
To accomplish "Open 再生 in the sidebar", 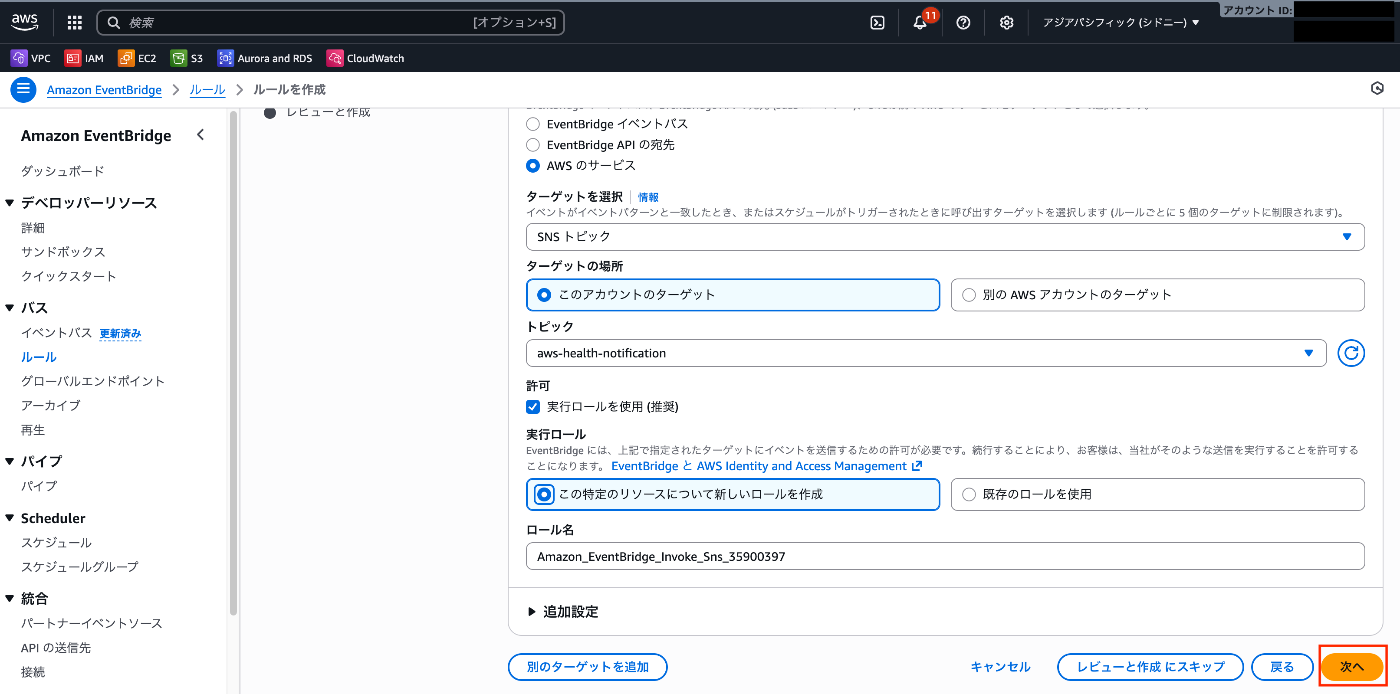I will pyautogui.click(x=33, y=430).
